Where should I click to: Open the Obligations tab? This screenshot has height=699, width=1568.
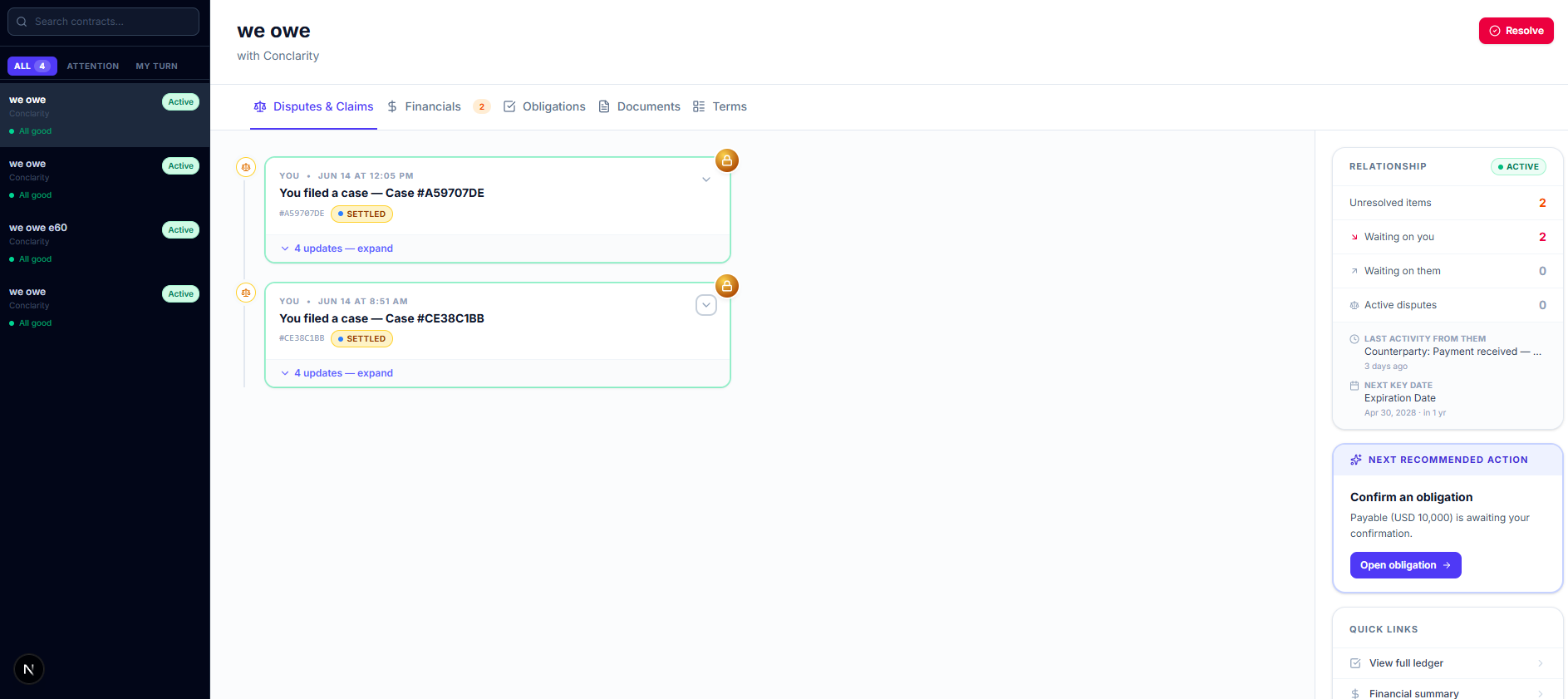click(x=544, y=106)
